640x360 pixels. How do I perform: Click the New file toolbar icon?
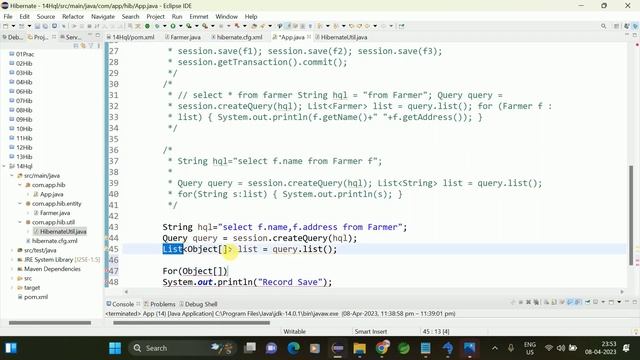pos(6,26)
